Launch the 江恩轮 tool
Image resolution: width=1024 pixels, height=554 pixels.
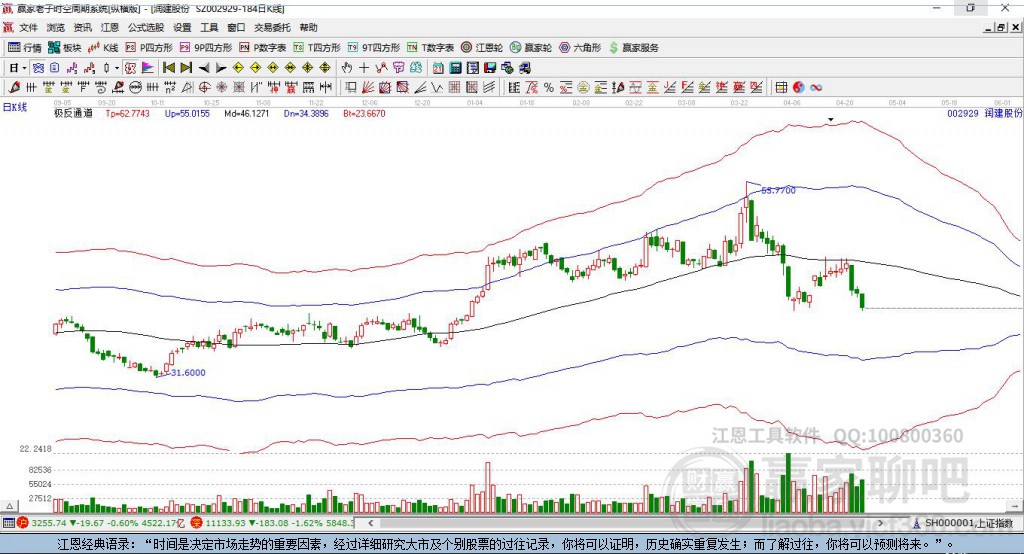click(482, 48)
